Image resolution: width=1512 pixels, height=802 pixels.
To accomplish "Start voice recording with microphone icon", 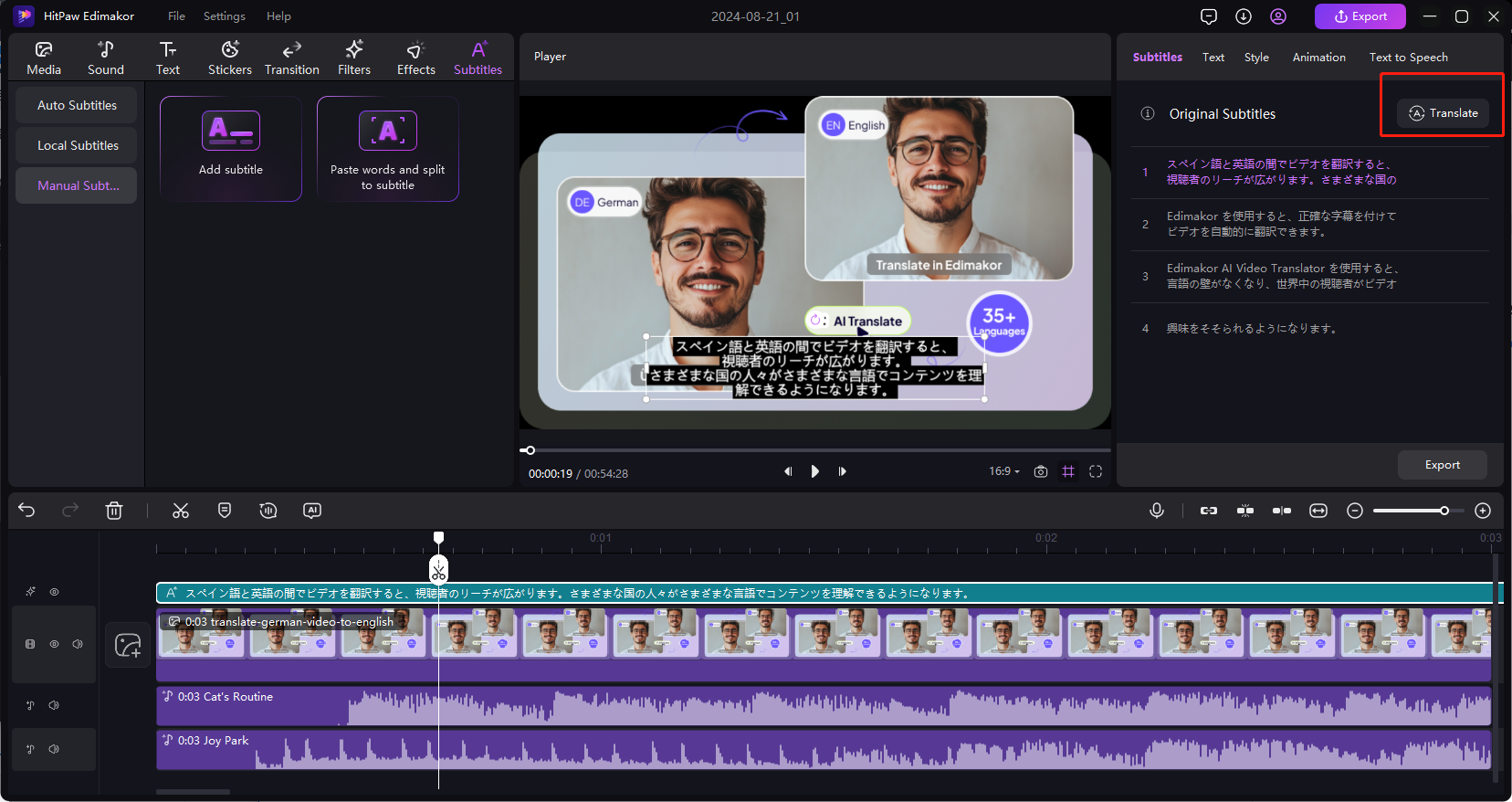I will (x=1157, y=511).
